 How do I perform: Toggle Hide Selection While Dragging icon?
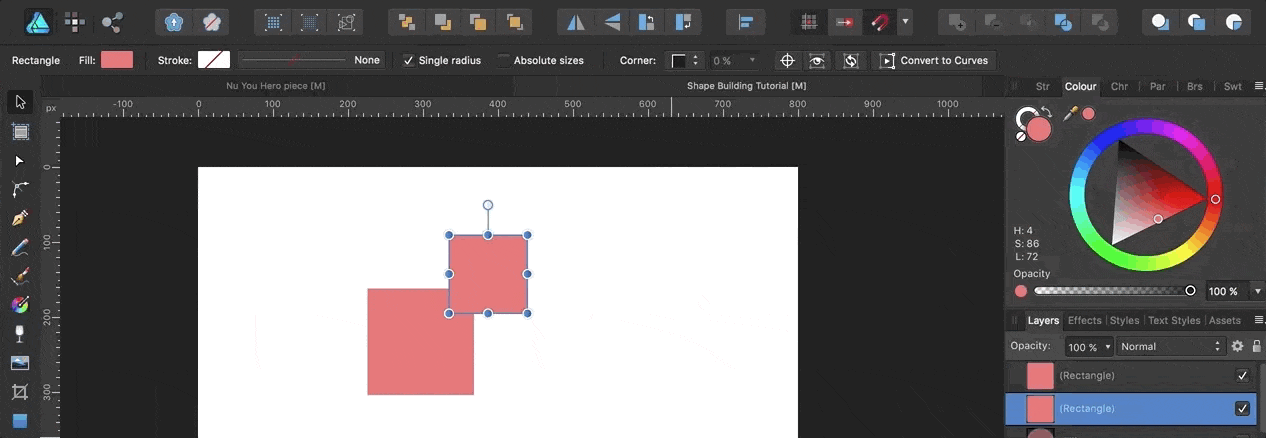coord(818,61)
